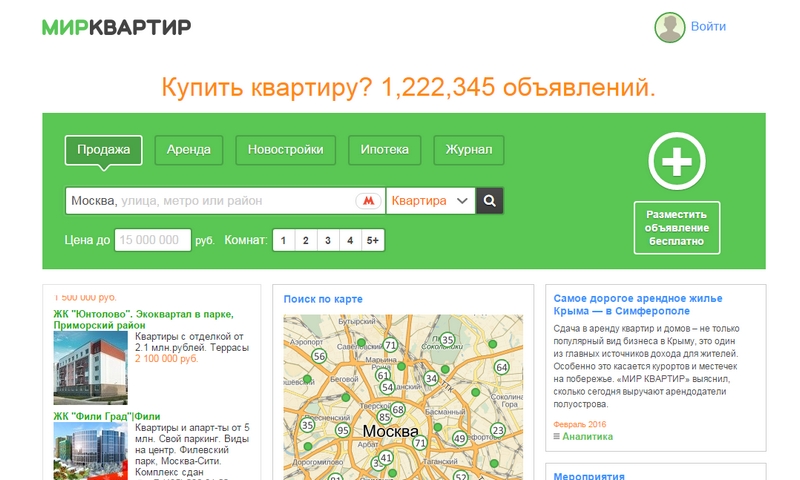Click the МИРКВАРТИР logo
The height and width of the screenshot is (480, 800).
click(116, 27)
